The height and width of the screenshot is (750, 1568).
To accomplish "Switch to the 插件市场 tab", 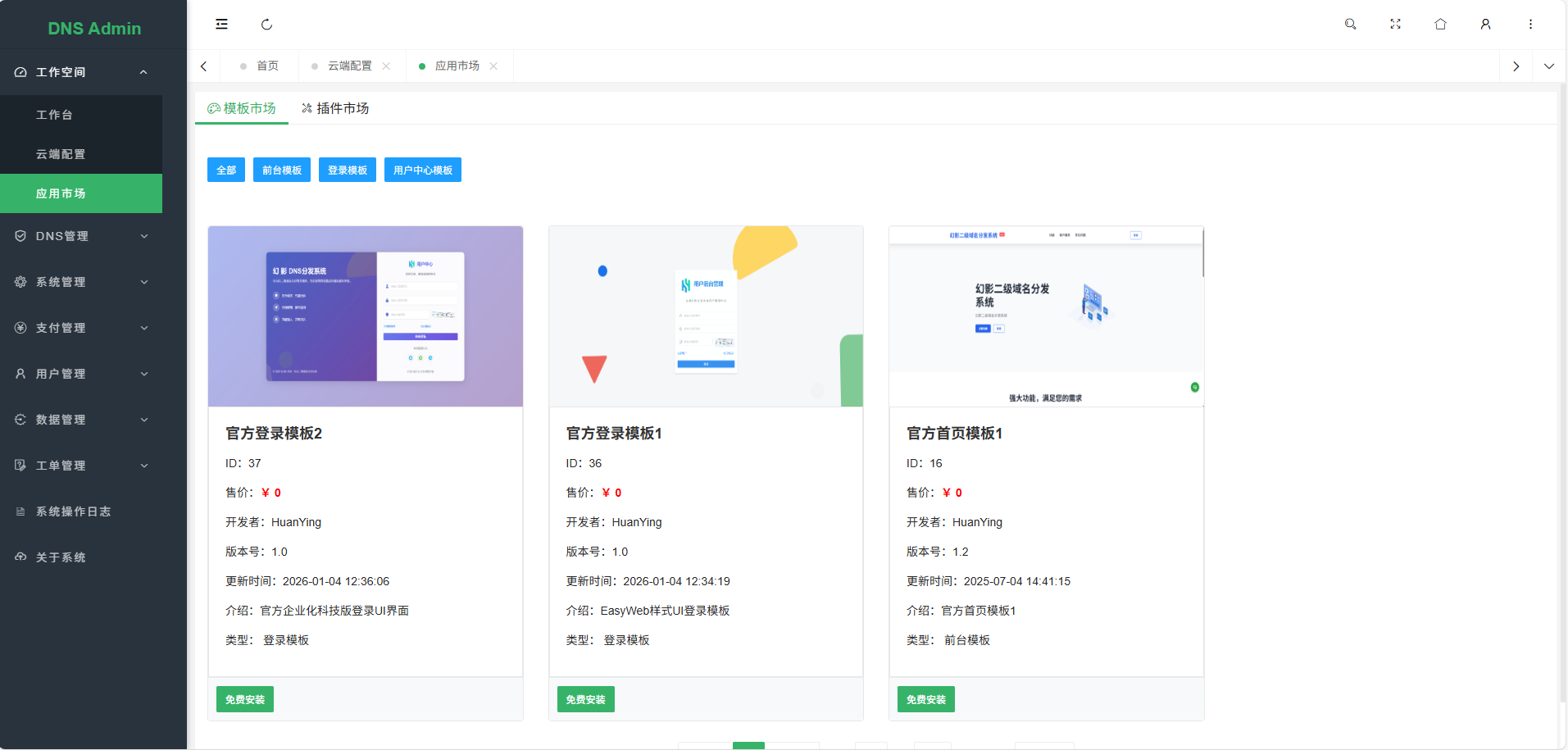I will [x=334, y=107].
